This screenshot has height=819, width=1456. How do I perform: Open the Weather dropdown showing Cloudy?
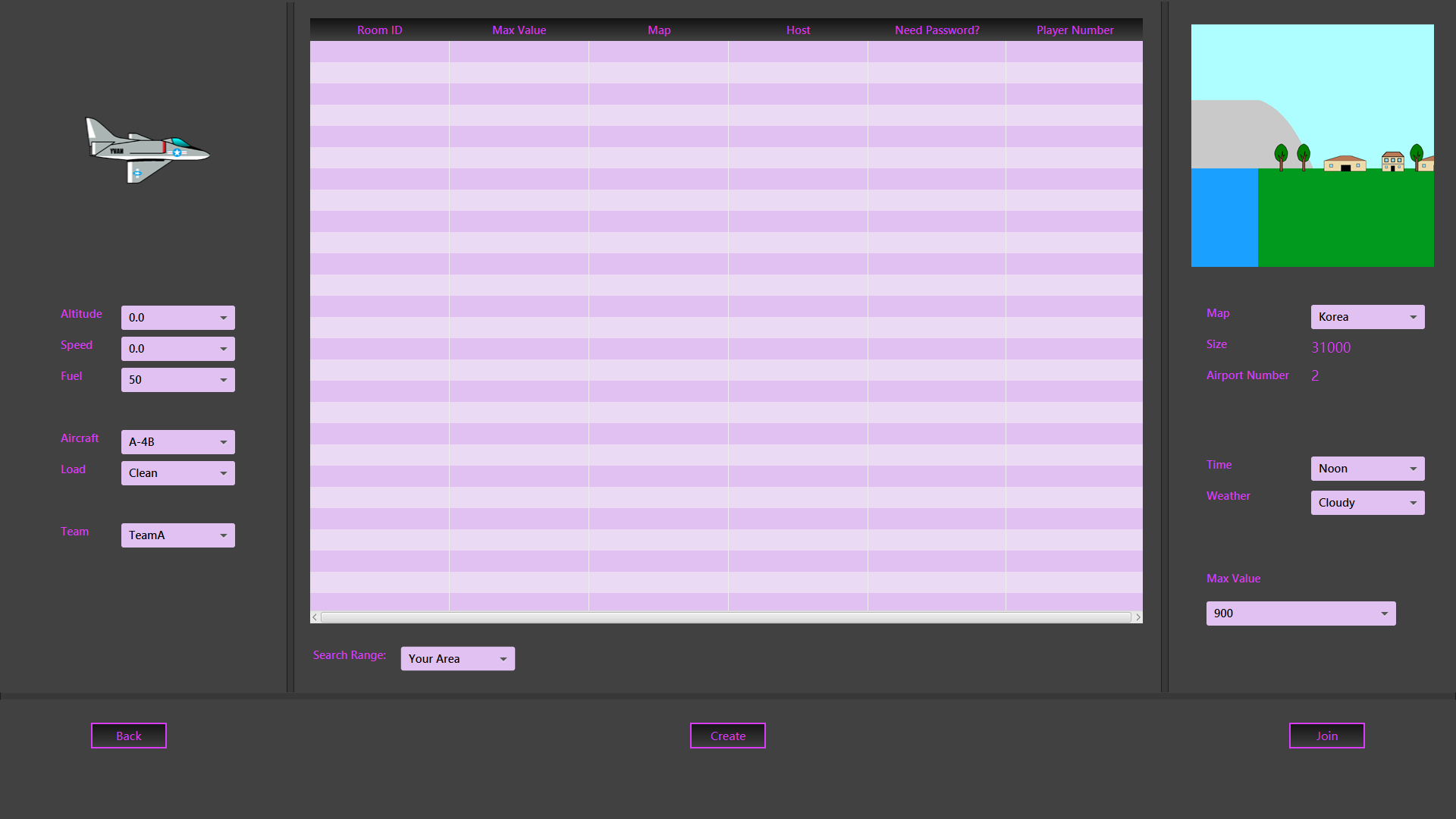click(1367, 503)
